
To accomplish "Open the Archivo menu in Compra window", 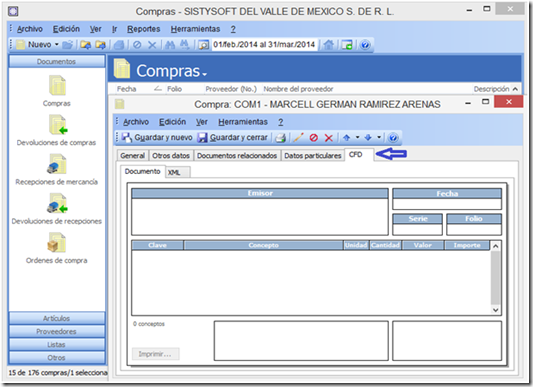I will pyautogui.click(x=136, y=122).
